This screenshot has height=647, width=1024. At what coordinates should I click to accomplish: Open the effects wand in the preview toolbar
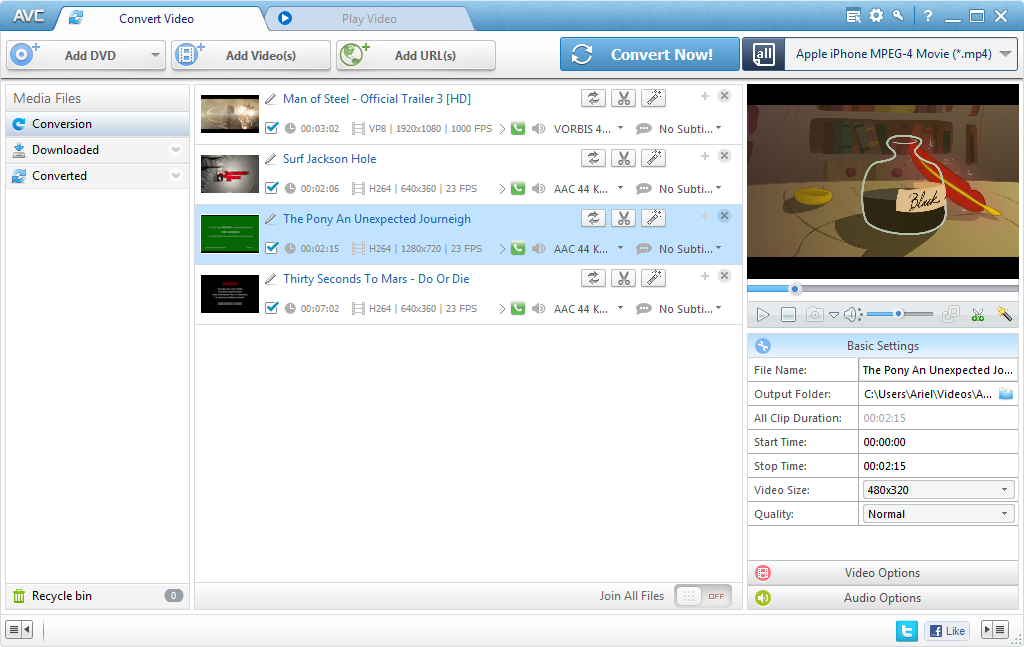coord(1004,314)
